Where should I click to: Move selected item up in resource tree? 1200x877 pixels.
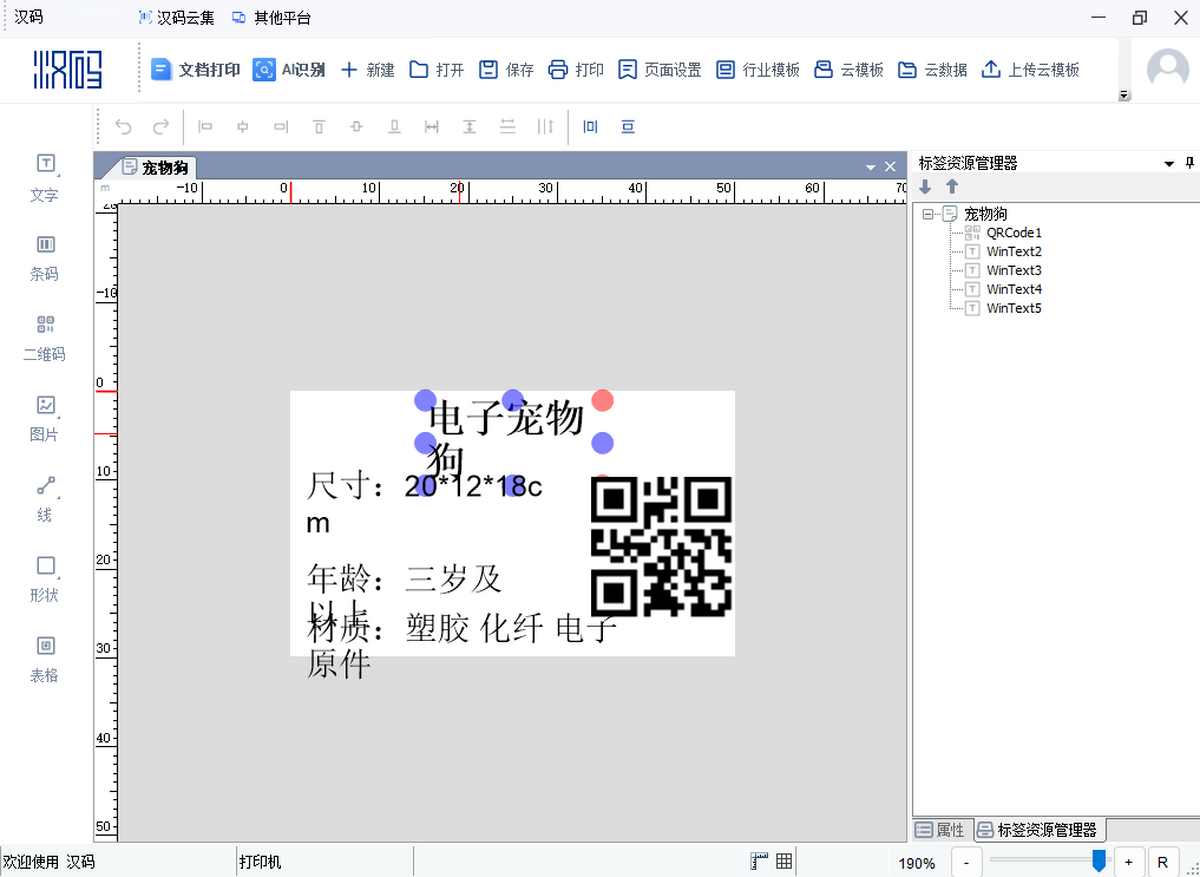952,187
